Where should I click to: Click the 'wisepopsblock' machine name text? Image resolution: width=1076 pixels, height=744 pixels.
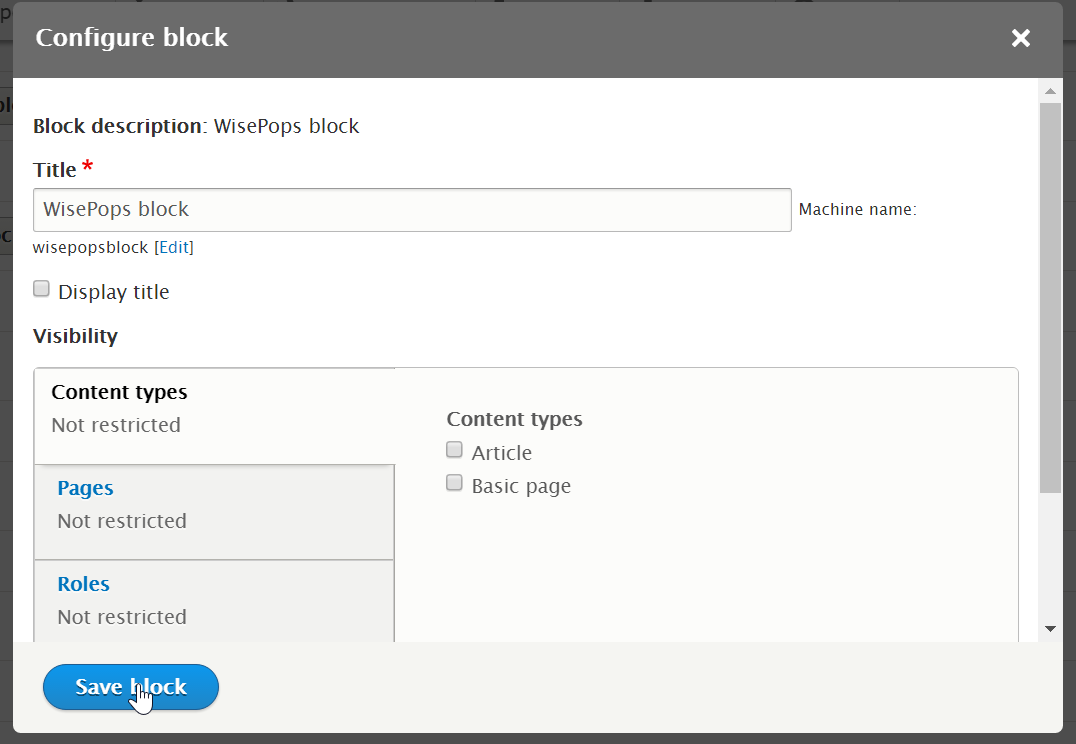click(x=91, y=247)
